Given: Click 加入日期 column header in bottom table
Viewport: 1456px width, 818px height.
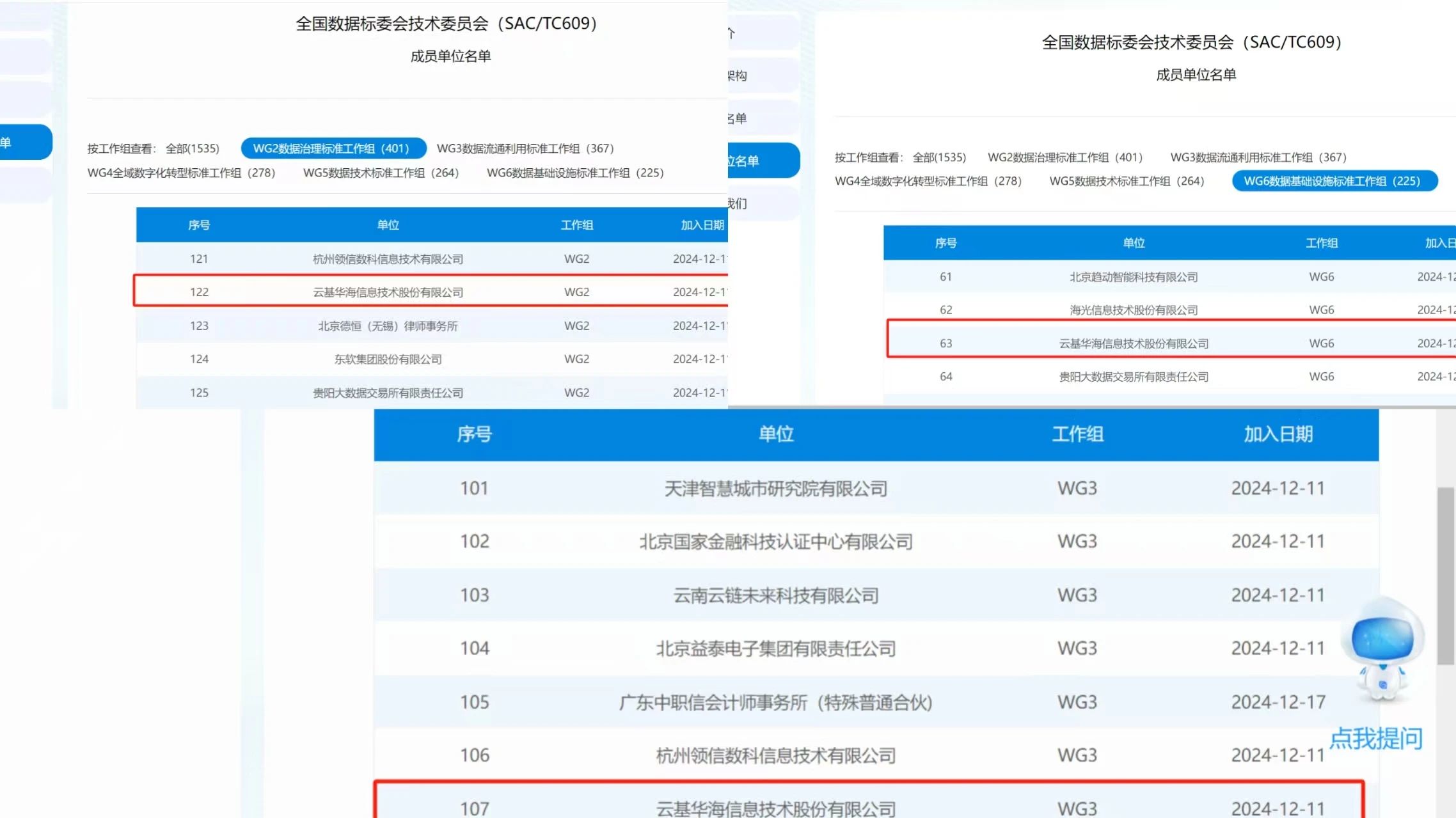Looking at the screenshot, I should click(x=1278, y=434).
